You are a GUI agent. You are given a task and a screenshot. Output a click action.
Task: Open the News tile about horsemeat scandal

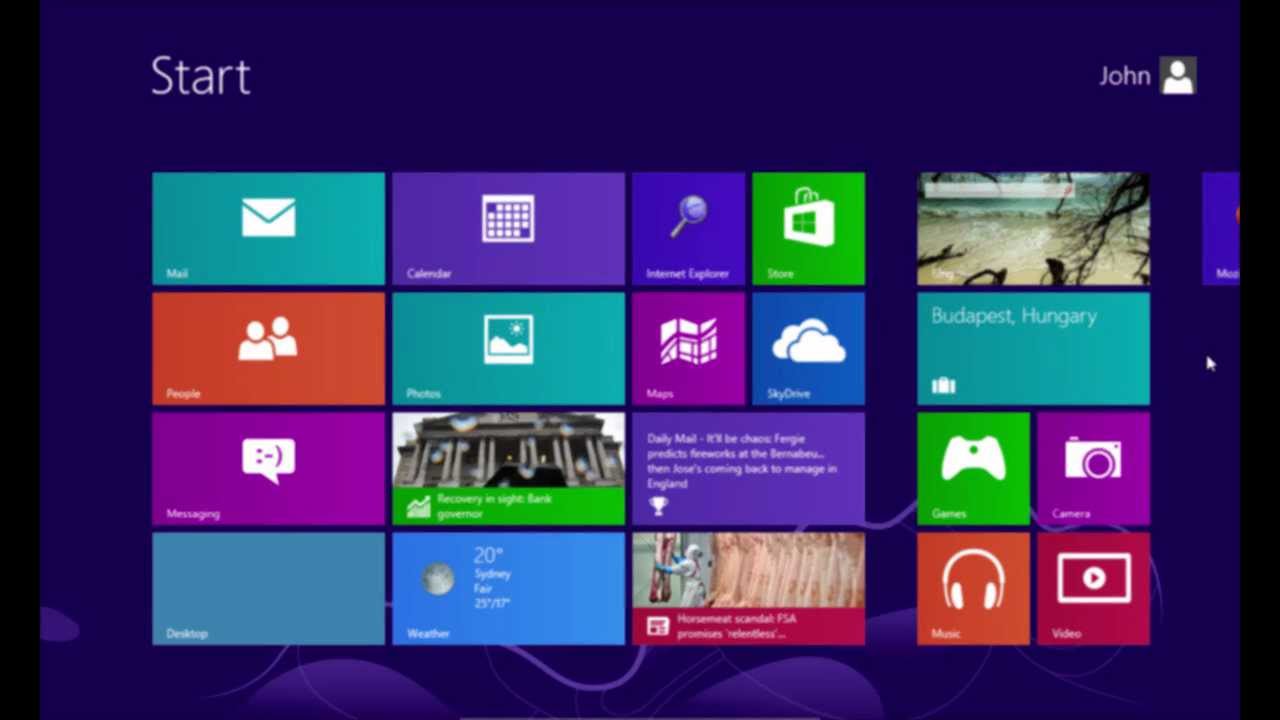(748, 588)
